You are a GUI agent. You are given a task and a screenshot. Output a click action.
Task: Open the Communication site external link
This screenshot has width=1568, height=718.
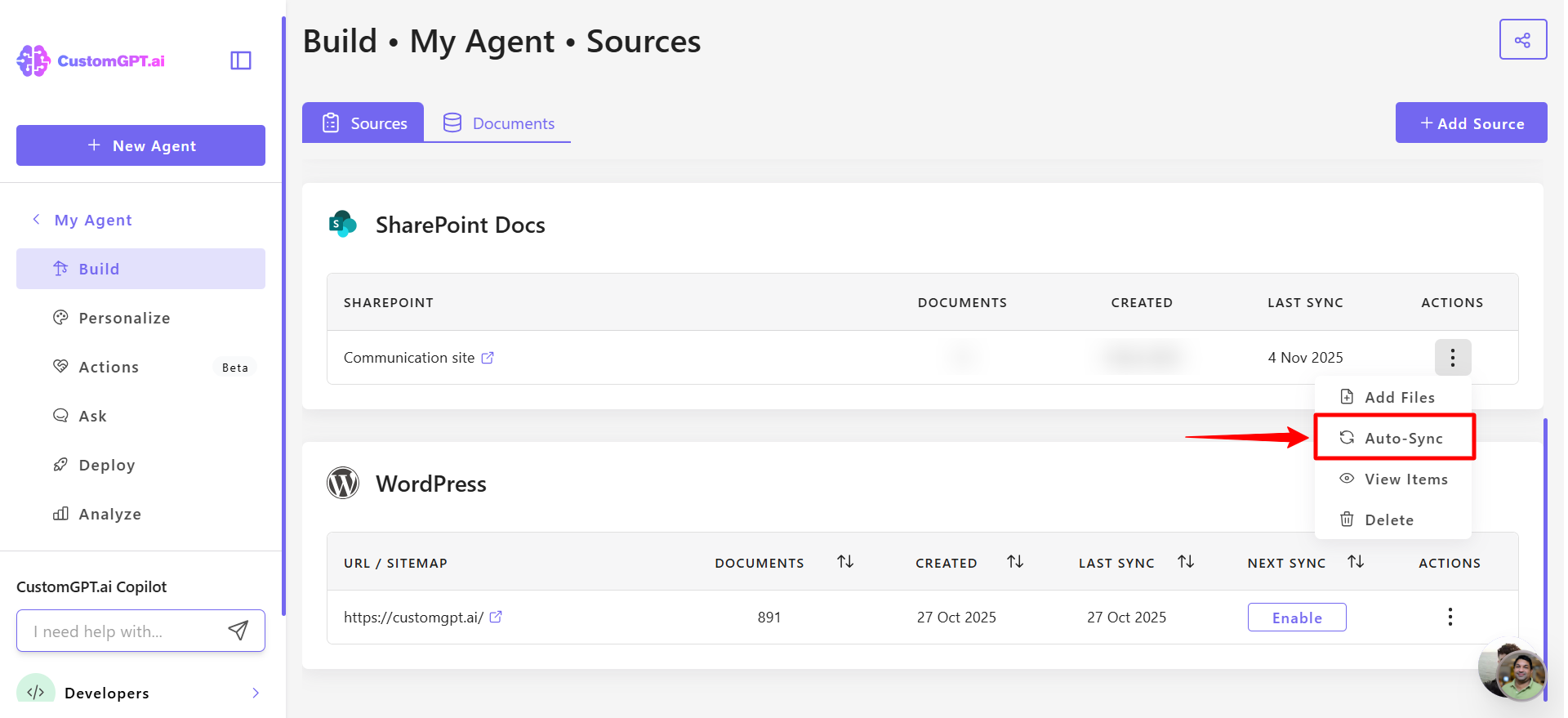(x=488, y=358)
